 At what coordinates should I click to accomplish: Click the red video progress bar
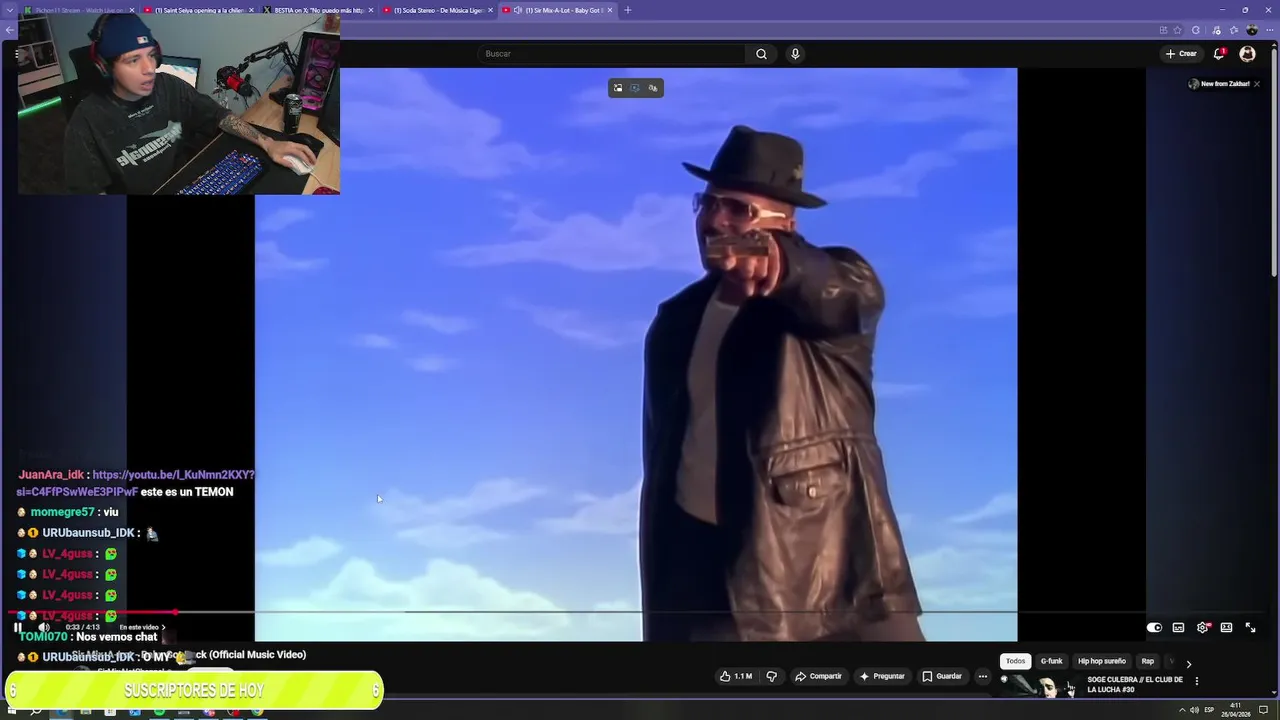(92, 612)
